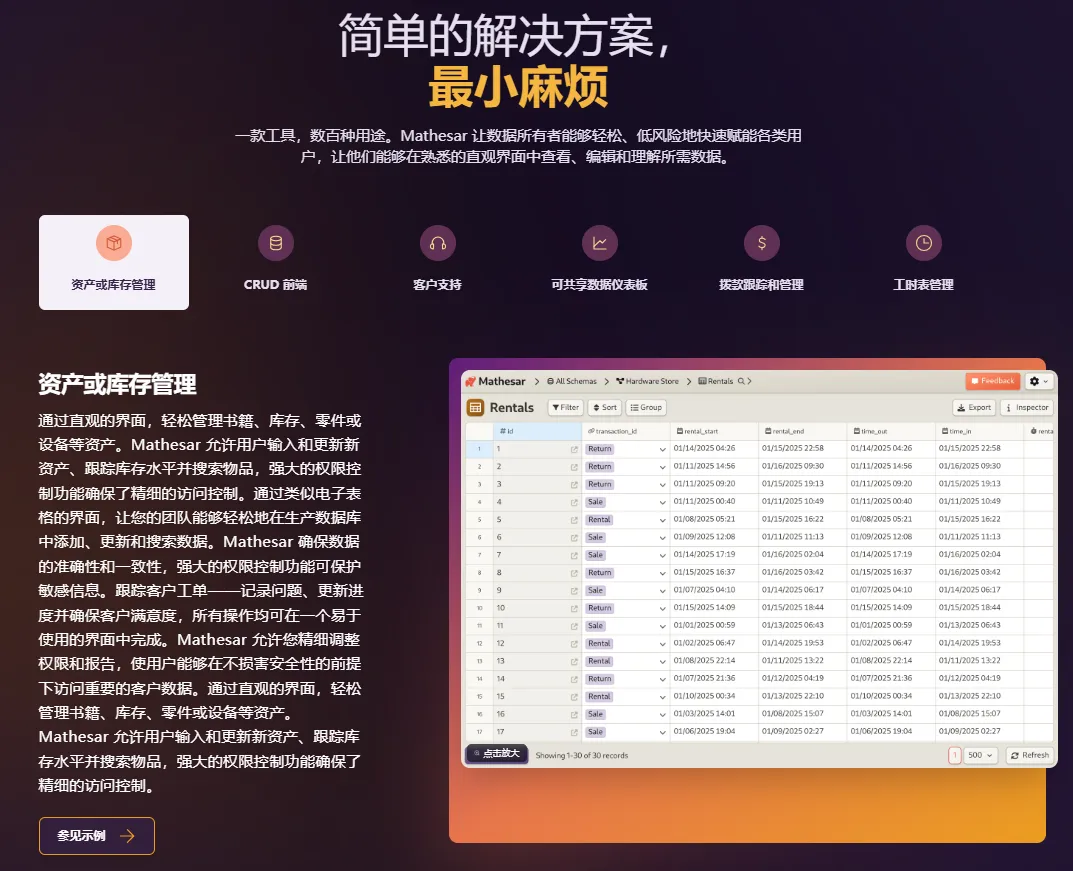This screenshot has height=871, width=1073.
Task: Click the line chart dashboard icon
Action: tap(599, 243)
